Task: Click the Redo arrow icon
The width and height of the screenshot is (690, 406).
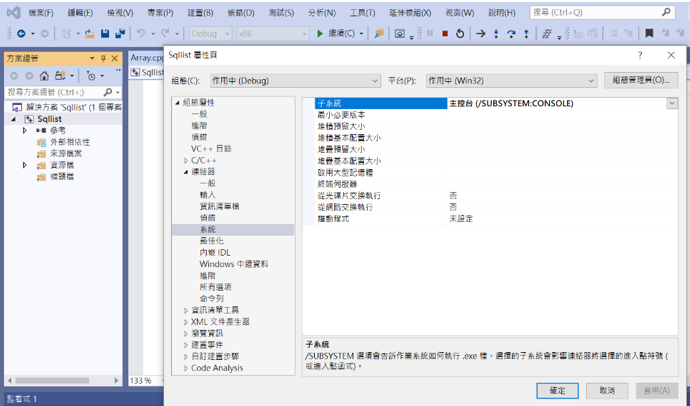Action: pos(165,33)
